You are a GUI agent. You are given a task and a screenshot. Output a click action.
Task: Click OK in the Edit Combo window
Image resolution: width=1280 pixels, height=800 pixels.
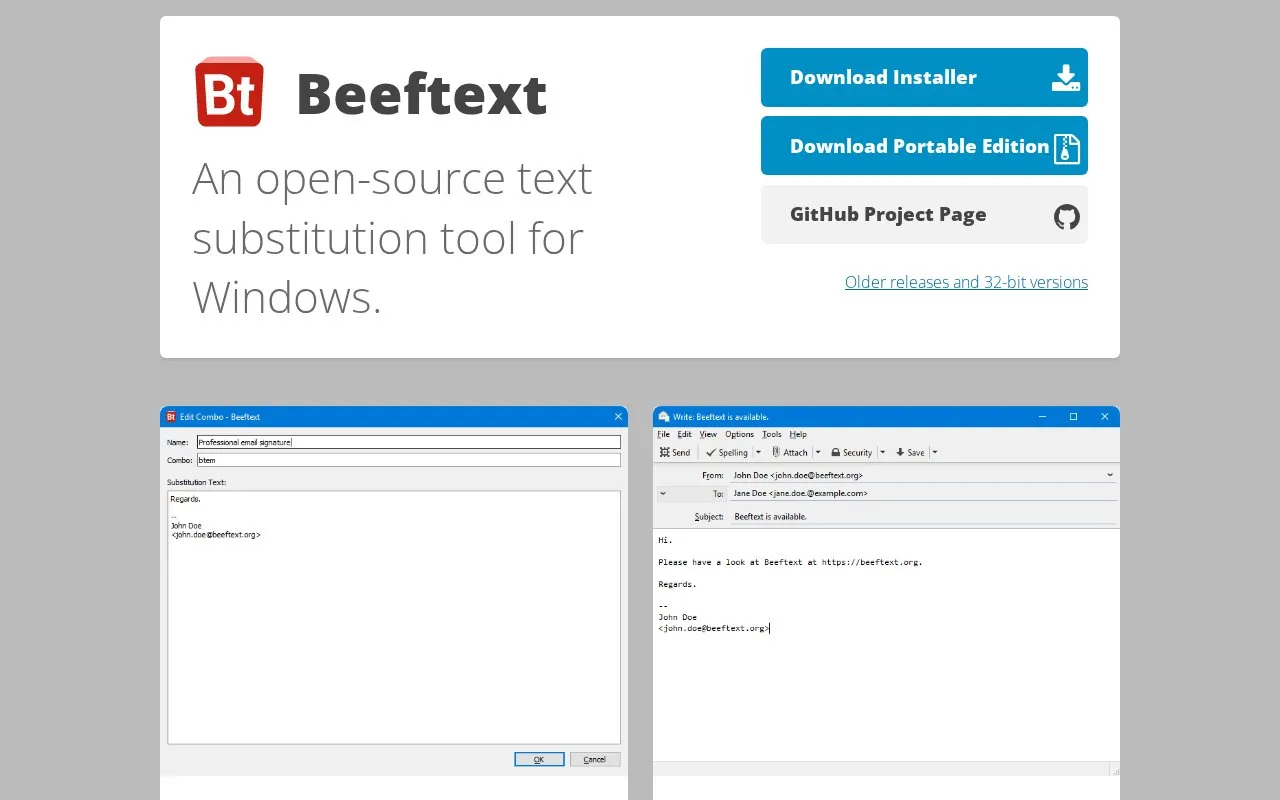click(539, 759)
